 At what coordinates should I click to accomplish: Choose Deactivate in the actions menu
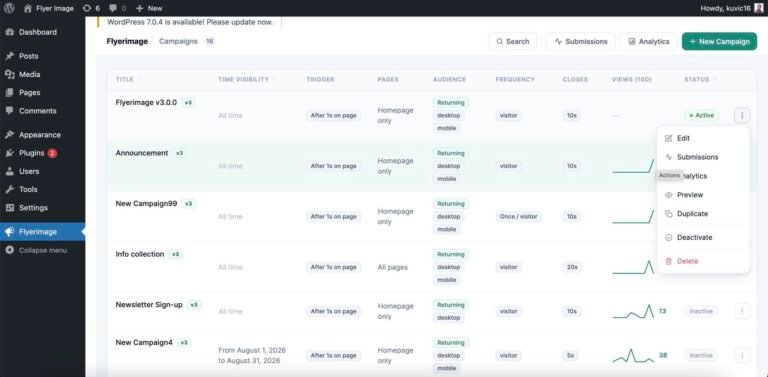tap(703, 237)
